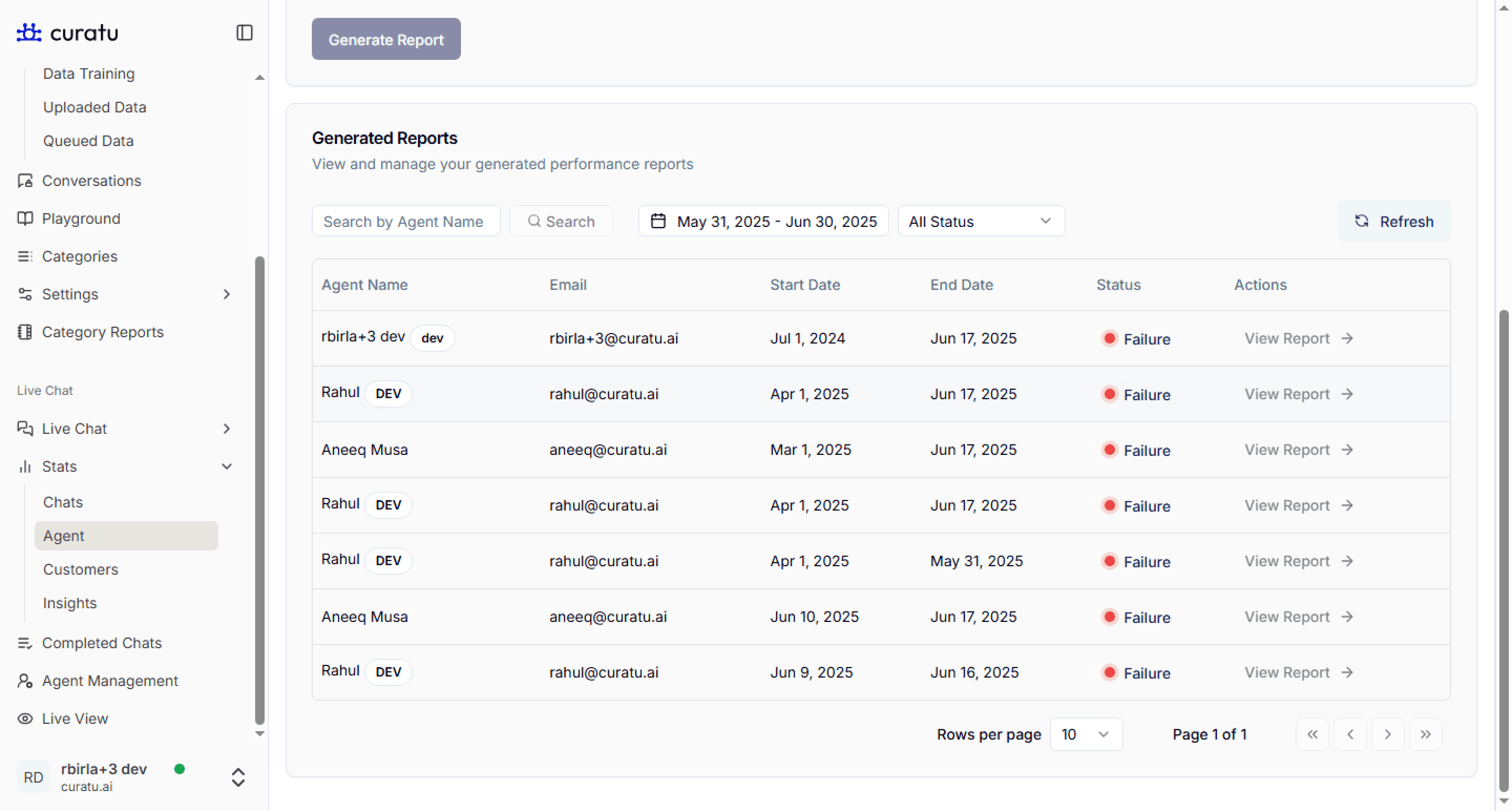Click the Settings sliders icon
Viewport: 1512px width, 811px height.
25,294
